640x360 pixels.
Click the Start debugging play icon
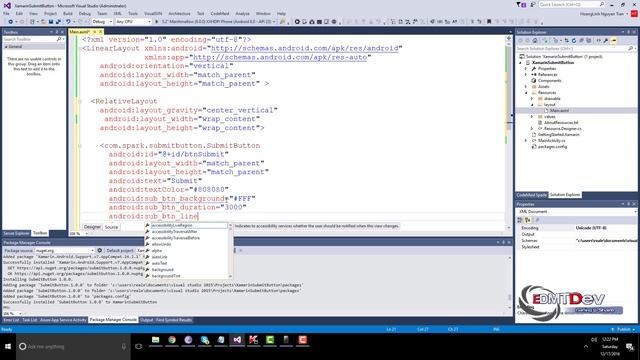[156, 21]
